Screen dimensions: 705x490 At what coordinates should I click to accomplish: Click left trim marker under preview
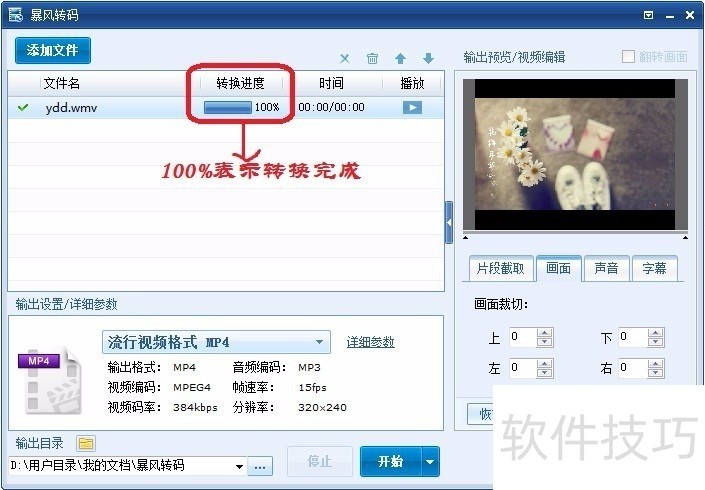[466, 237]
